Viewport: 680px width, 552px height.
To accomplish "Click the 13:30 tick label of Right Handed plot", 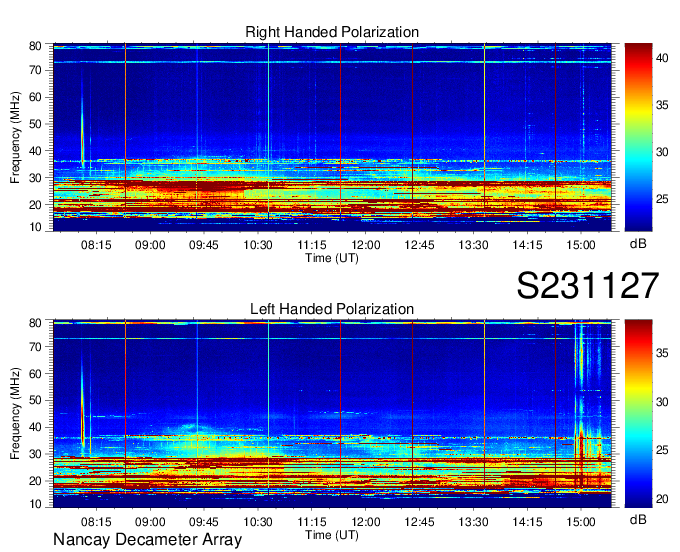I will (474, 245).
